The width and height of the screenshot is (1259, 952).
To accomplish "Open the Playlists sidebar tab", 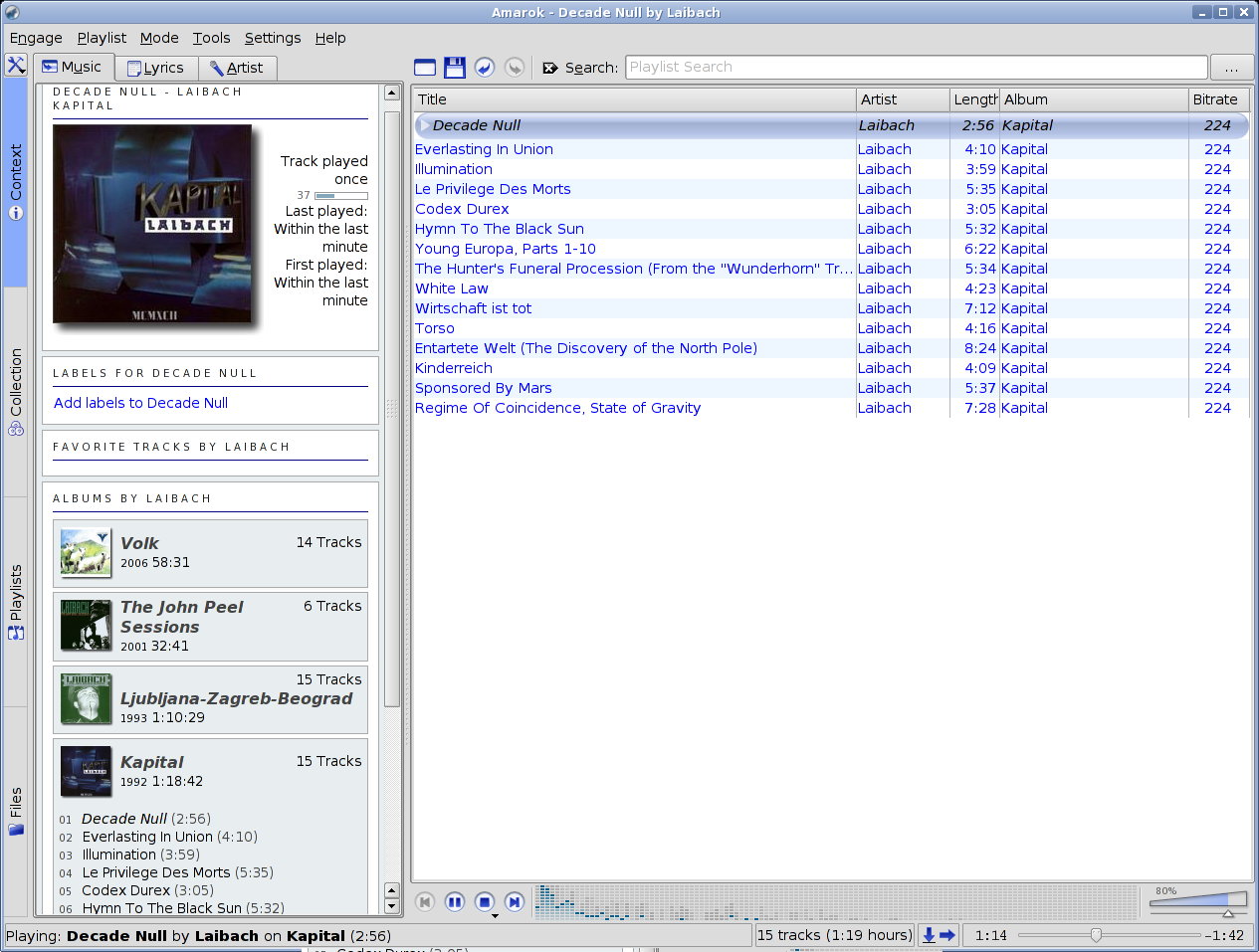I will [x=16, y=602].
